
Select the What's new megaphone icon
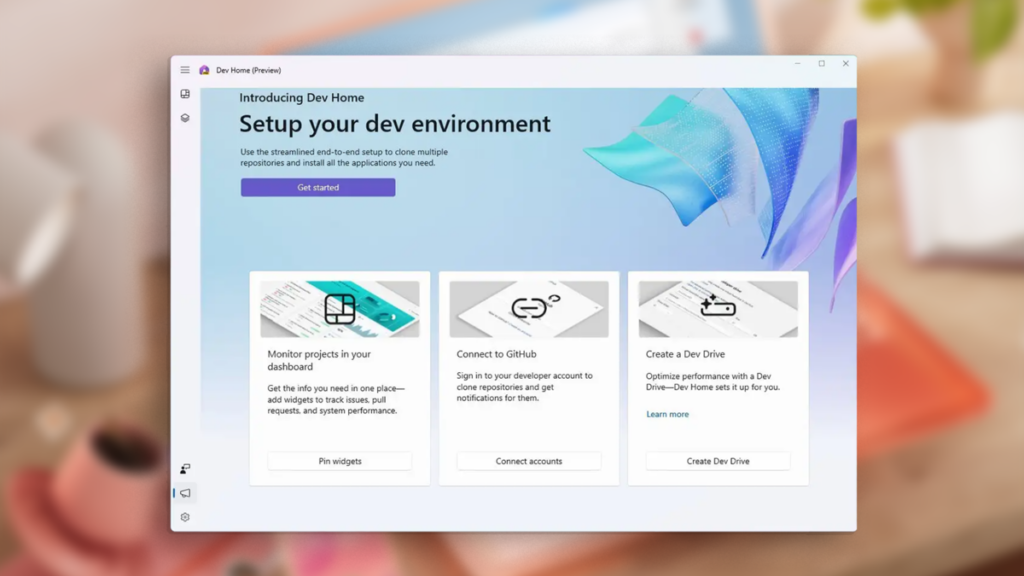coord(185,493)
